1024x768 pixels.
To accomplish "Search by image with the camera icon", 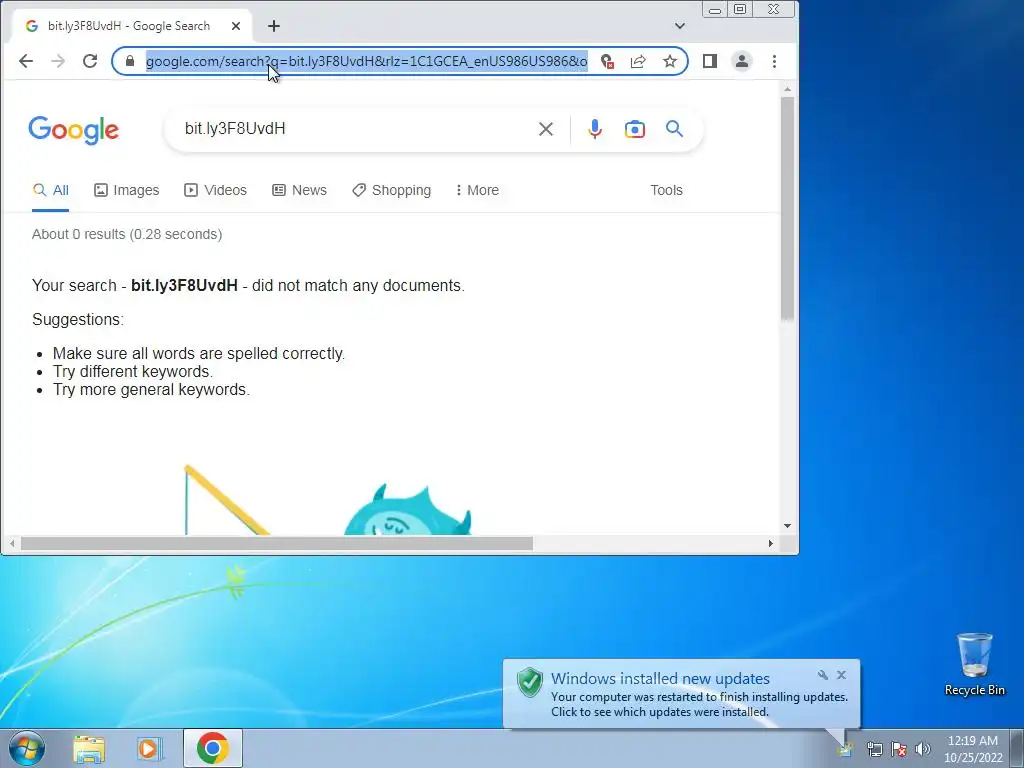I will point(635,129).
